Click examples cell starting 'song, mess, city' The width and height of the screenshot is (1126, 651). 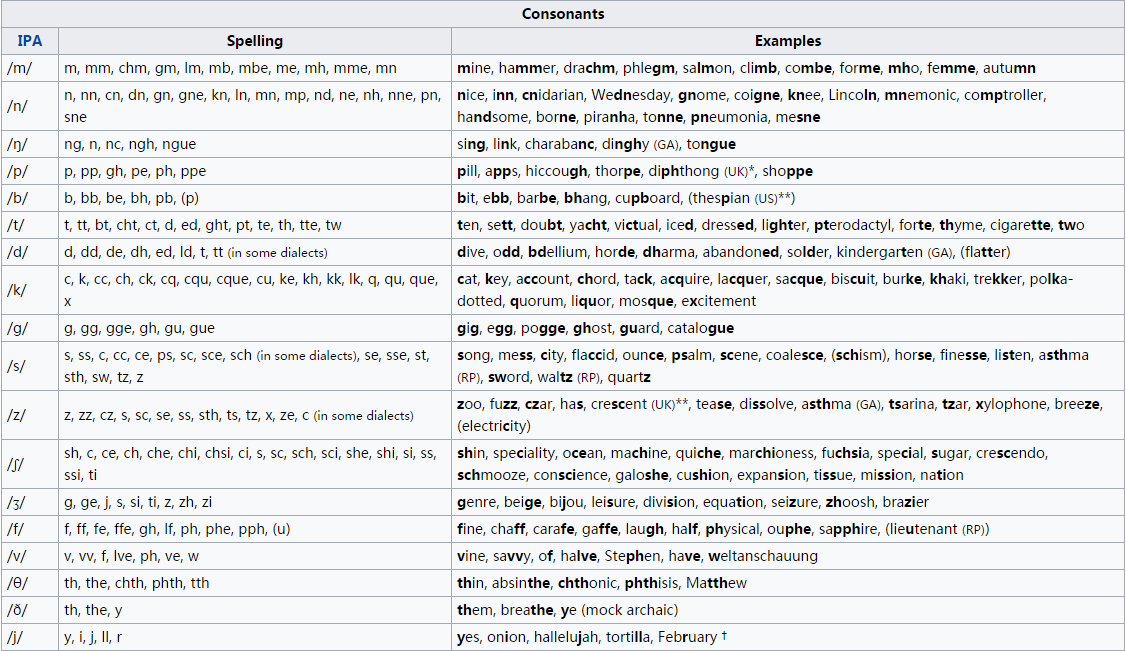pos(788,366)
